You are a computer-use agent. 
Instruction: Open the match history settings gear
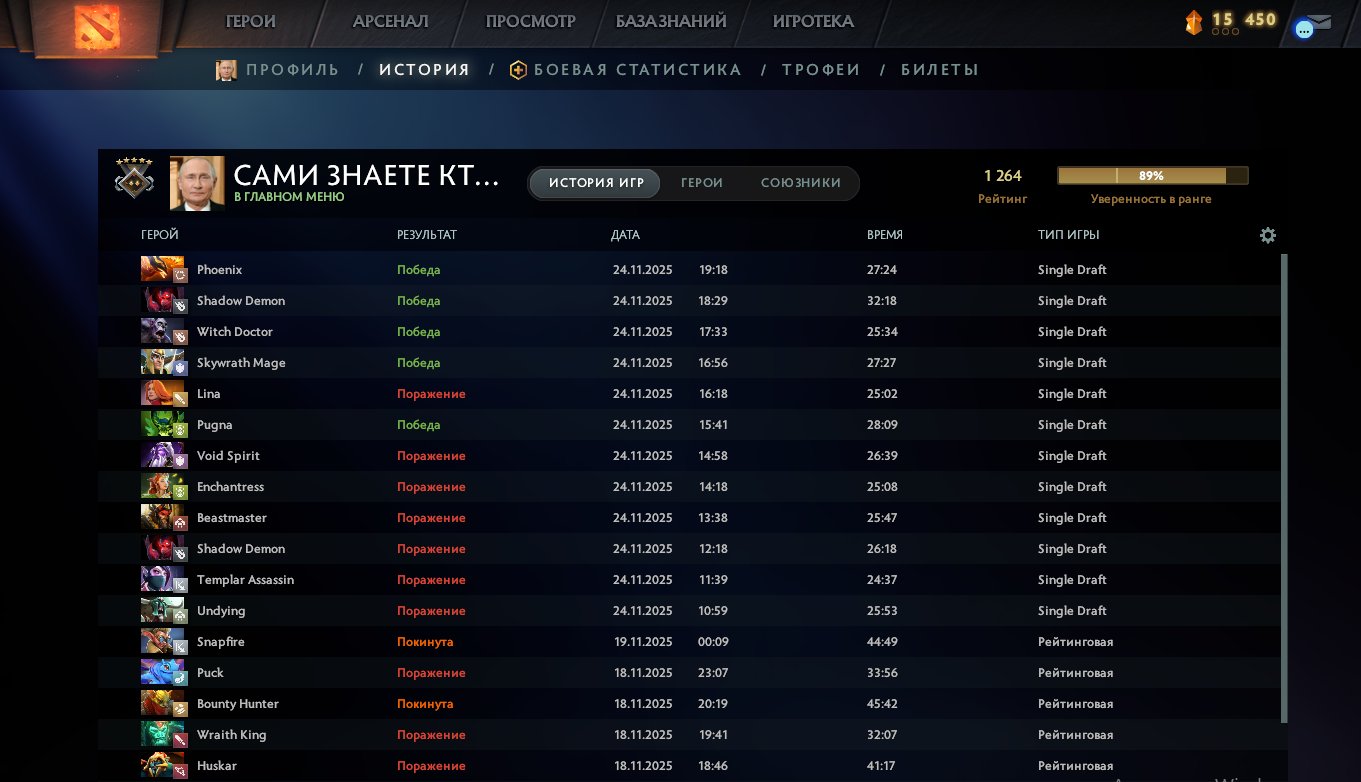[x=1268, y=235]
